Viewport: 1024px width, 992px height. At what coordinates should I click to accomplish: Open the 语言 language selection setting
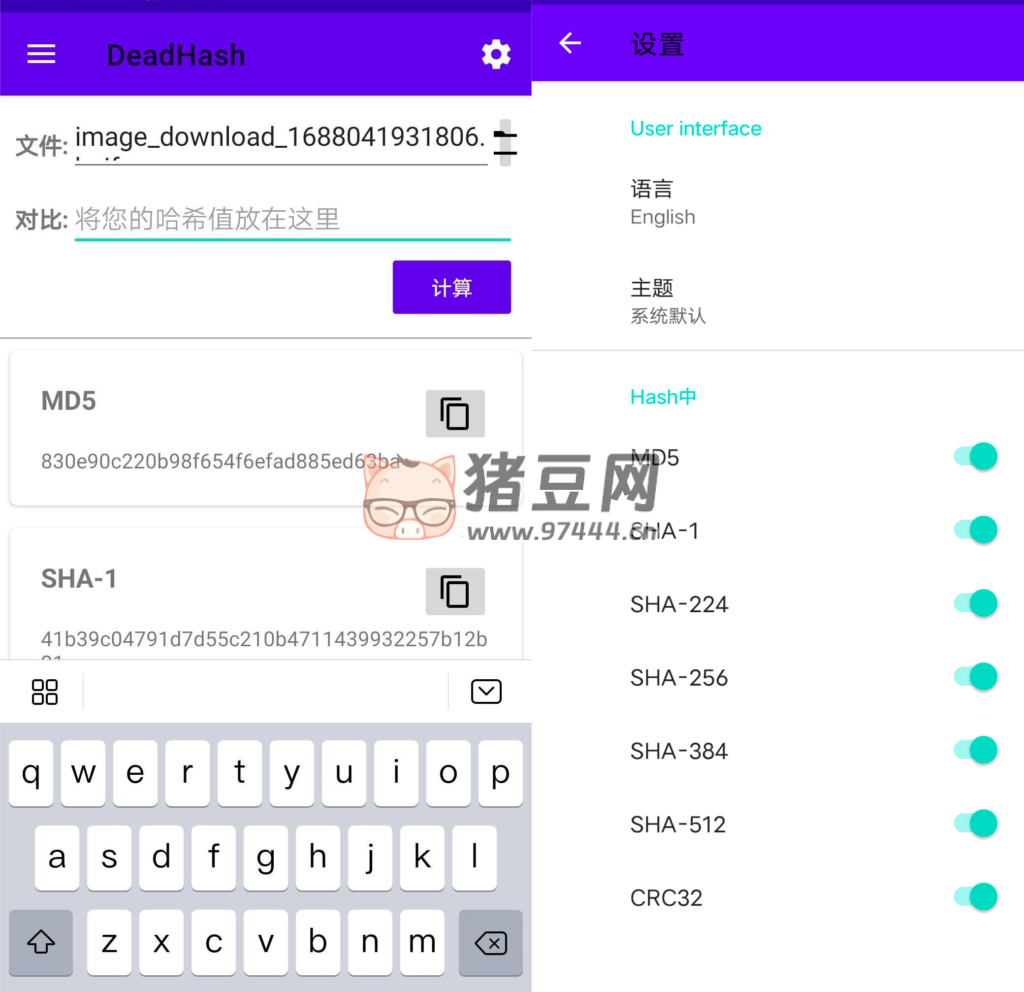[663, 202]
